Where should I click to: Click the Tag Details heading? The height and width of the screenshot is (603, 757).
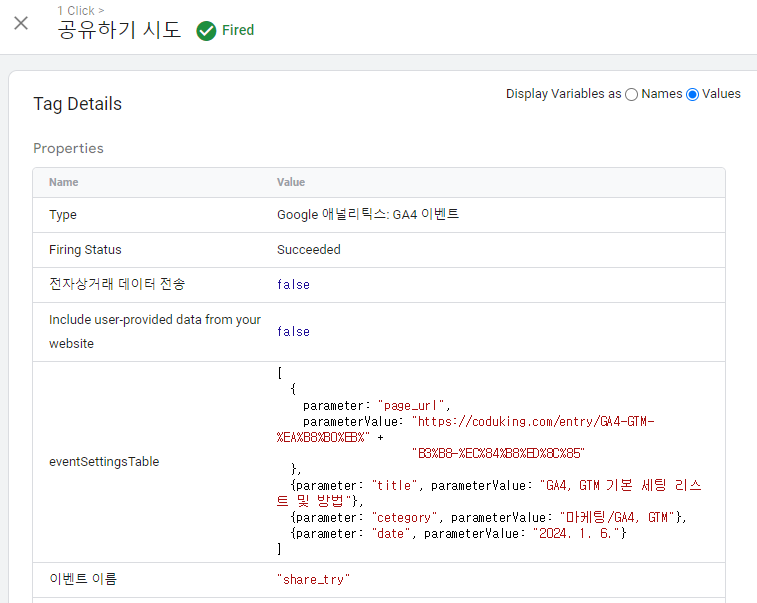(77, 104)
